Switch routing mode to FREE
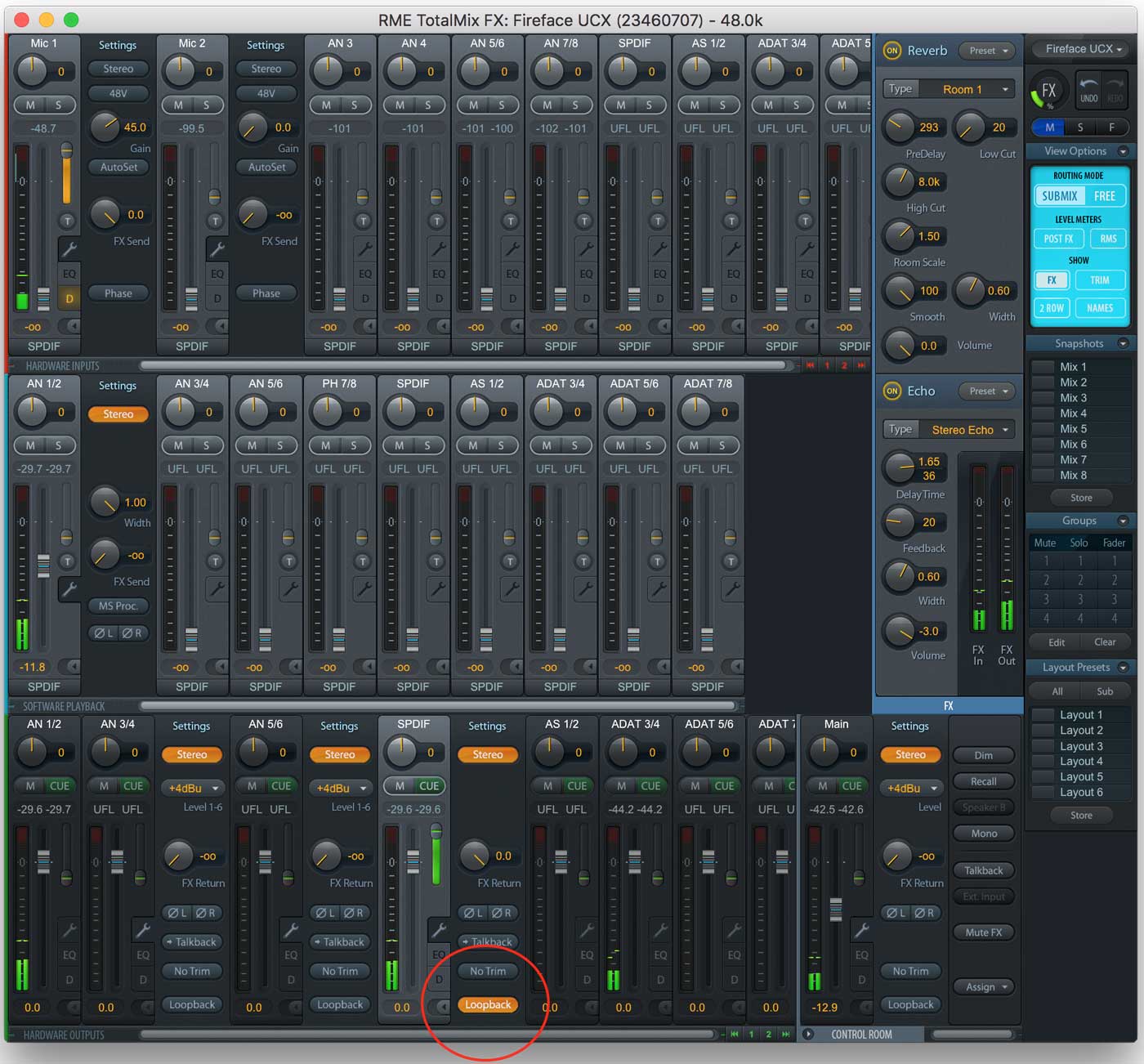This screenshot has height=1064, width=1144. pos(1104,196)
